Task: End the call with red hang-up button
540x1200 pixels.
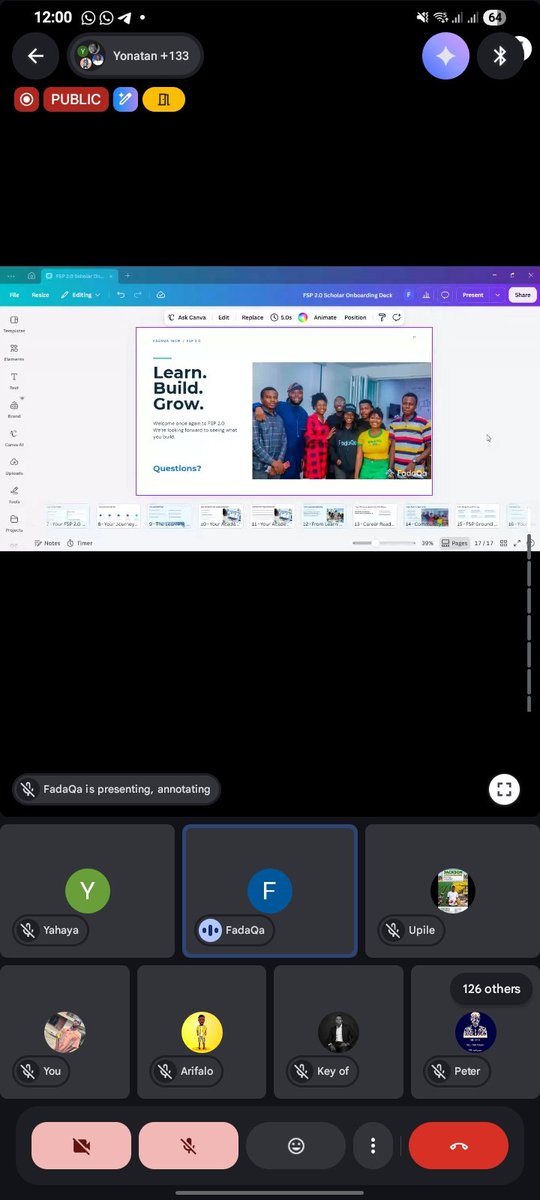Action: click(458, 1146)
